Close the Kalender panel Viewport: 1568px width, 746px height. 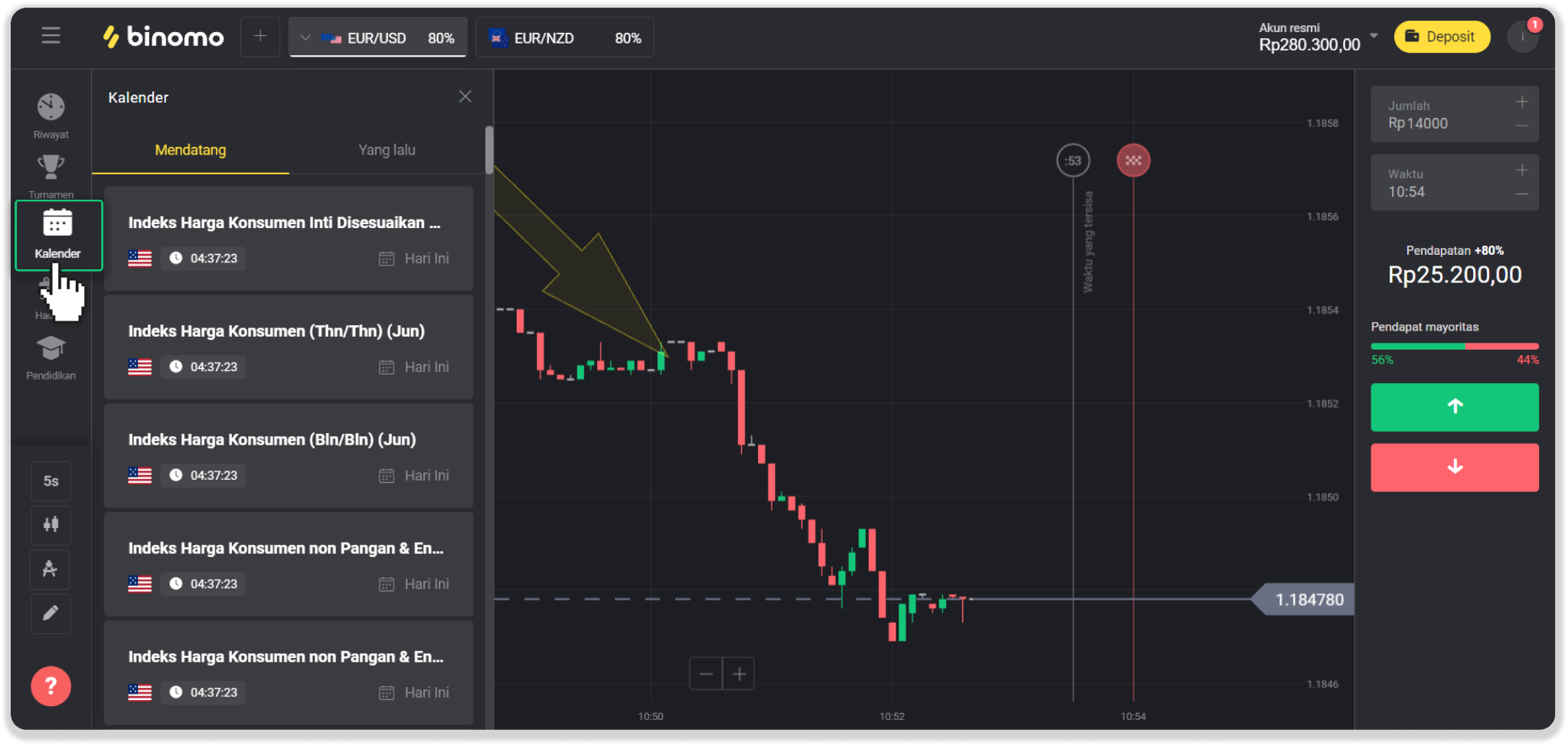click(465, 96)
